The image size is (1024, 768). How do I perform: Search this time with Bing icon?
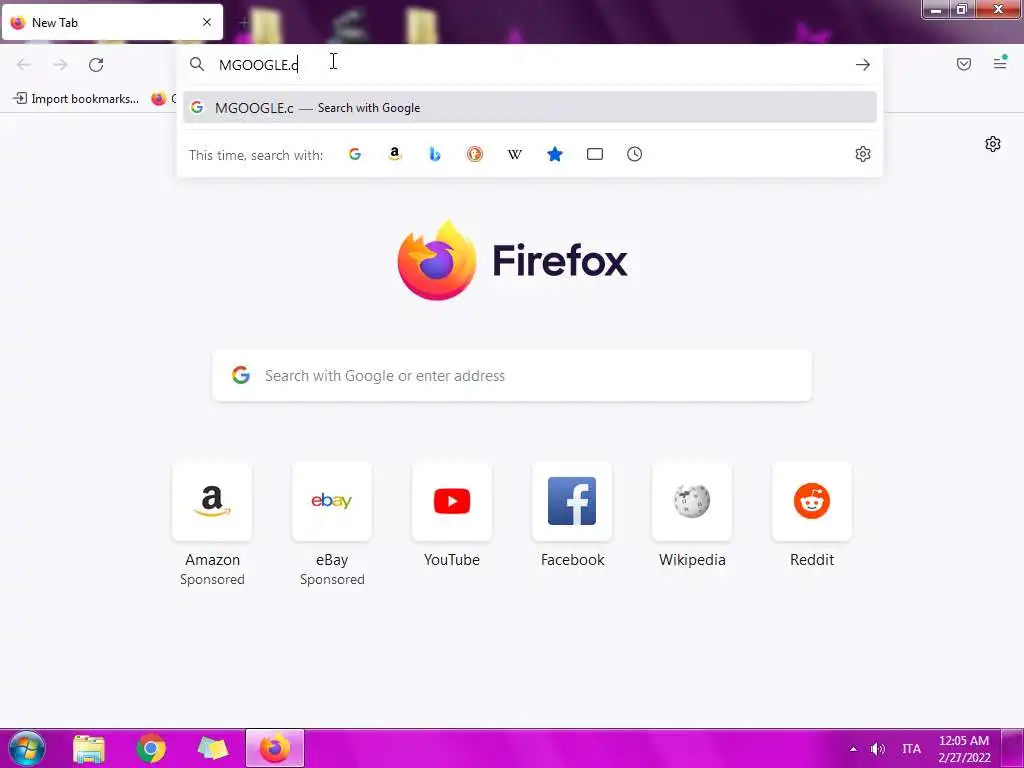[435, 154]
